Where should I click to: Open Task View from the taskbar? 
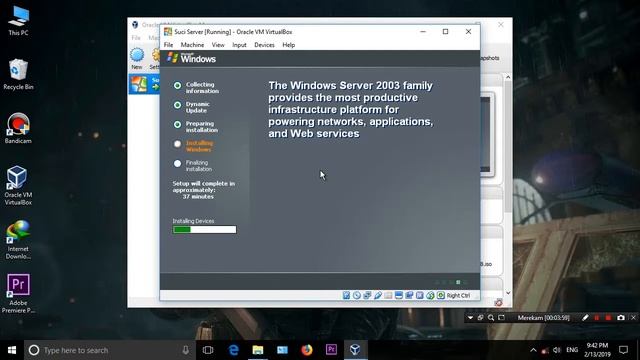tap(208, 350)
